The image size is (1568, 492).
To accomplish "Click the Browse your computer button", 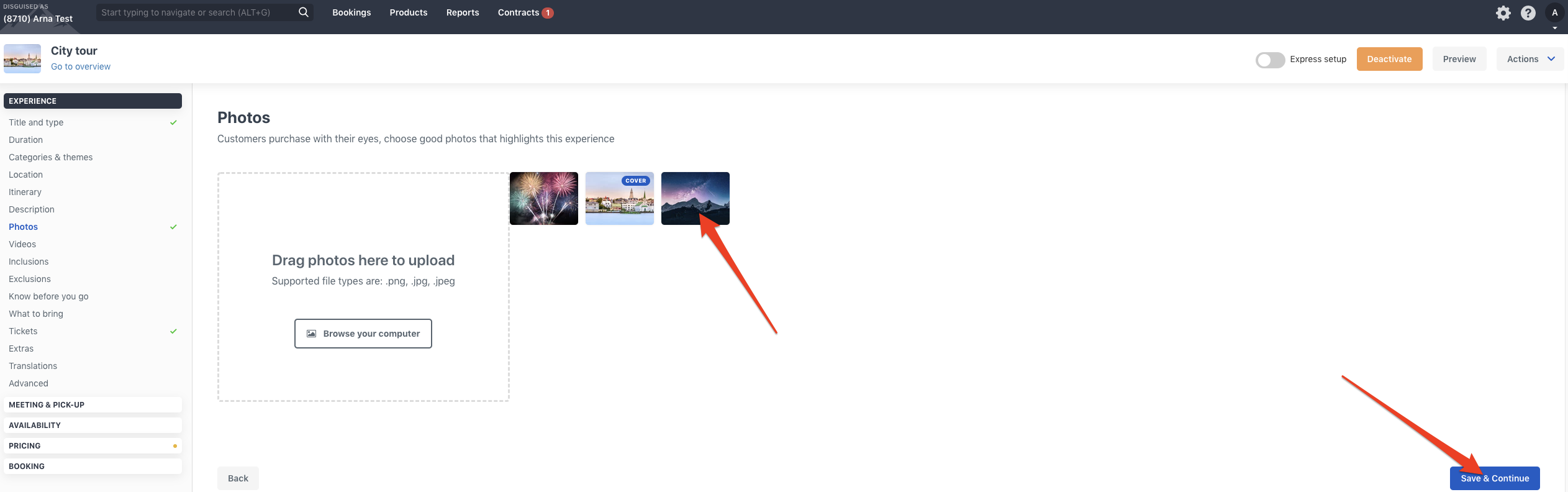I will (363, 334).
